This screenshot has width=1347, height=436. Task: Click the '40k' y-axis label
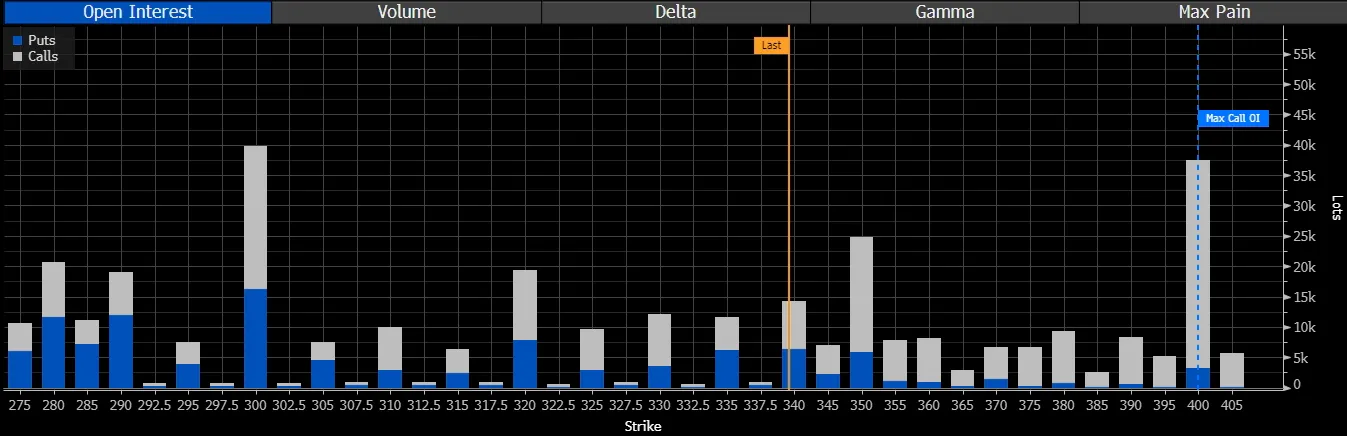pos(1303,146)
